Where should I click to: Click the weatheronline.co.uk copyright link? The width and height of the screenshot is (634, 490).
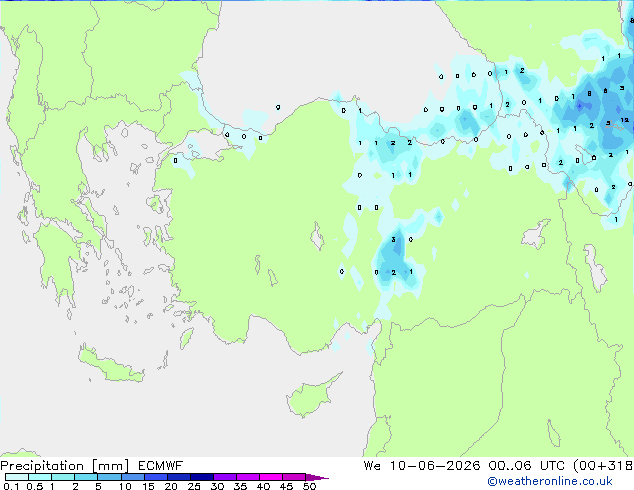point(549,481)
